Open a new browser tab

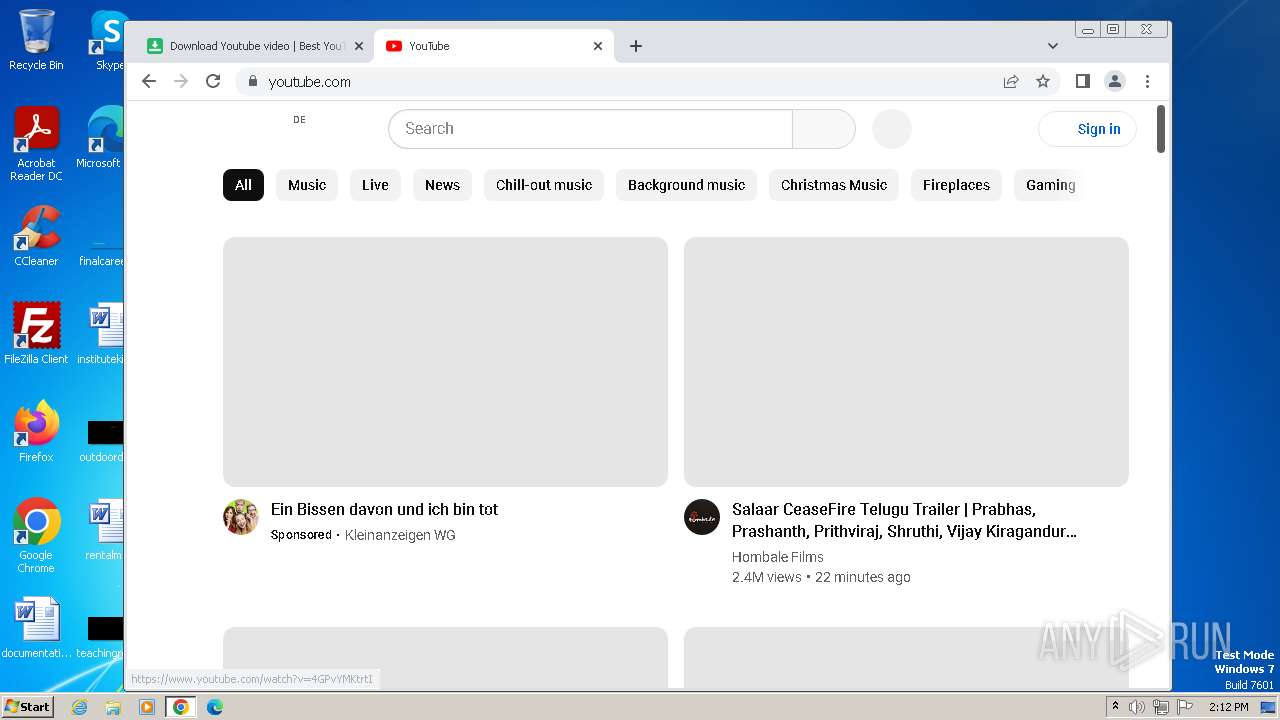pos(636,46)
